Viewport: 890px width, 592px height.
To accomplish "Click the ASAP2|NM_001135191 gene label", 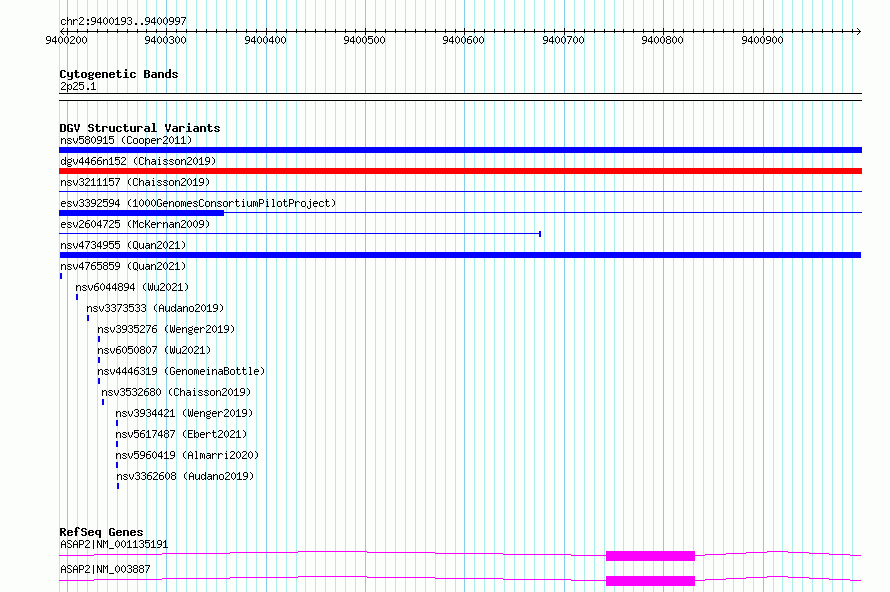I will (114, 544).
